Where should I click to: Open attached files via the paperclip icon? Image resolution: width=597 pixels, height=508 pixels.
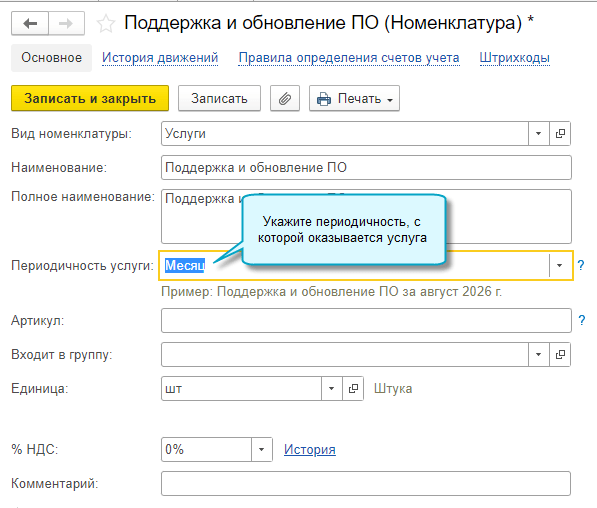click(285, 98)
